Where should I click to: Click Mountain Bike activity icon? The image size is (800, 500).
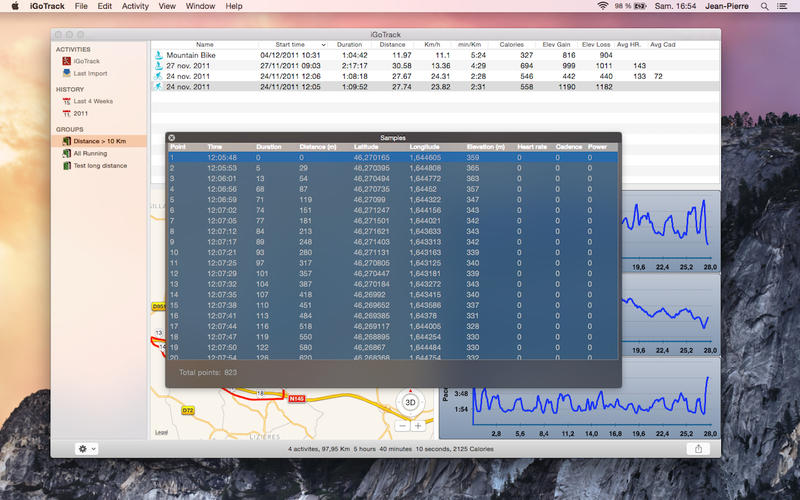pyautogui.click(x=159, y=55)
